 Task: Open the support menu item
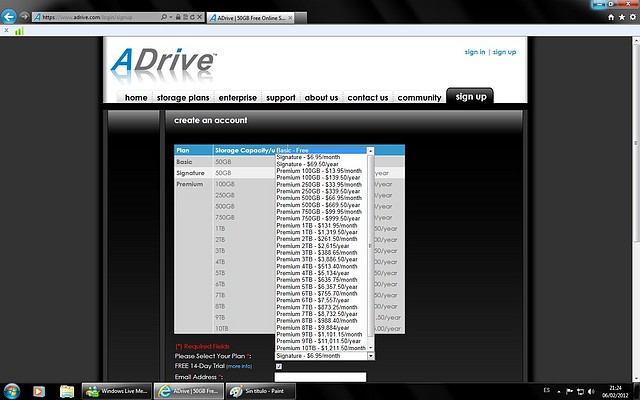281,98
